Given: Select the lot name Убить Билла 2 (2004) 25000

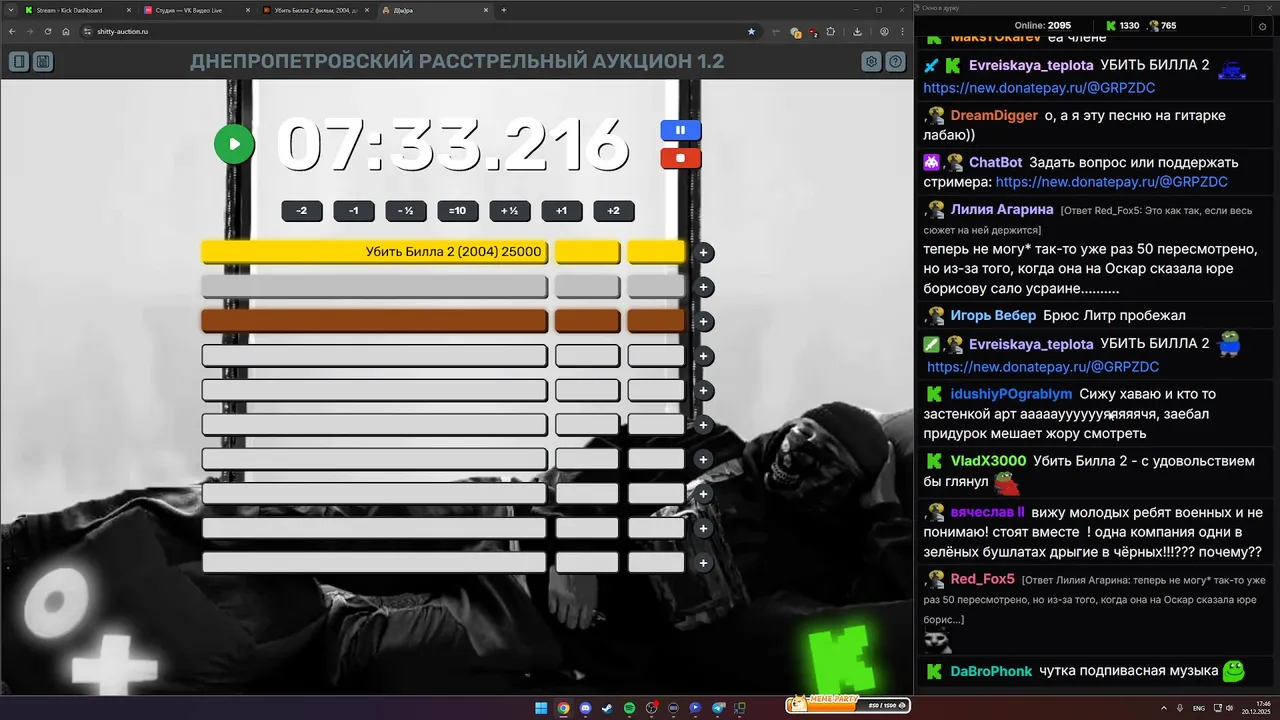Looking at the screenshot, I should (x=374, y=252).
